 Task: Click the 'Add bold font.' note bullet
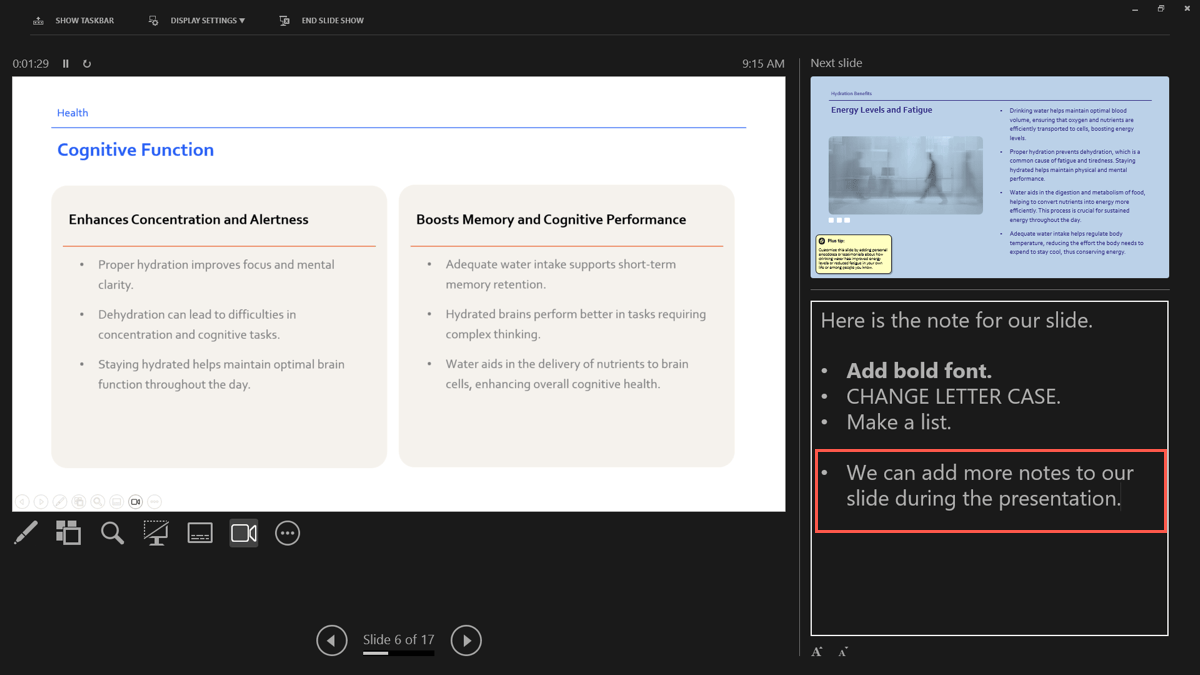[919, 371]
